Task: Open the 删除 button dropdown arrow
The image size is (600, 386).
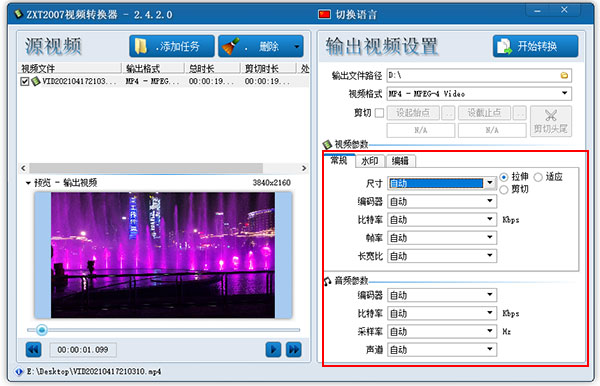Action: click(297, 47)
